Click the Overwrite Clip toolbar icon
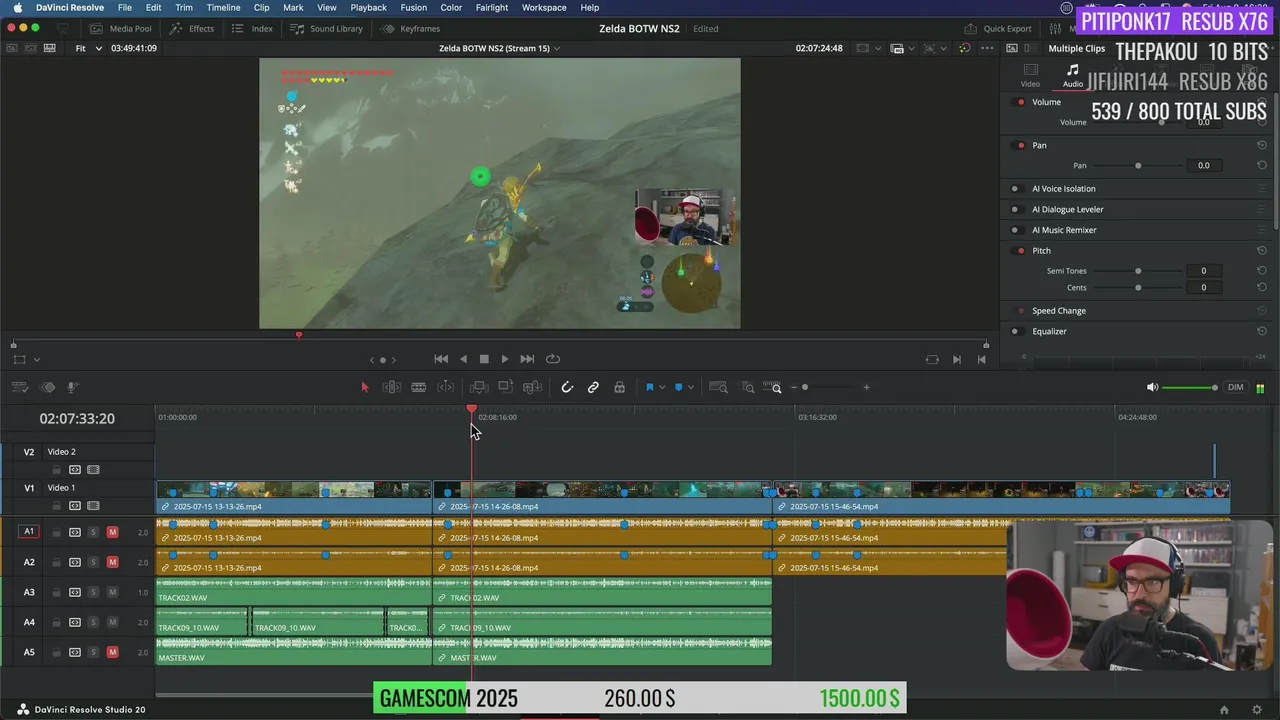 coord(506,387)
